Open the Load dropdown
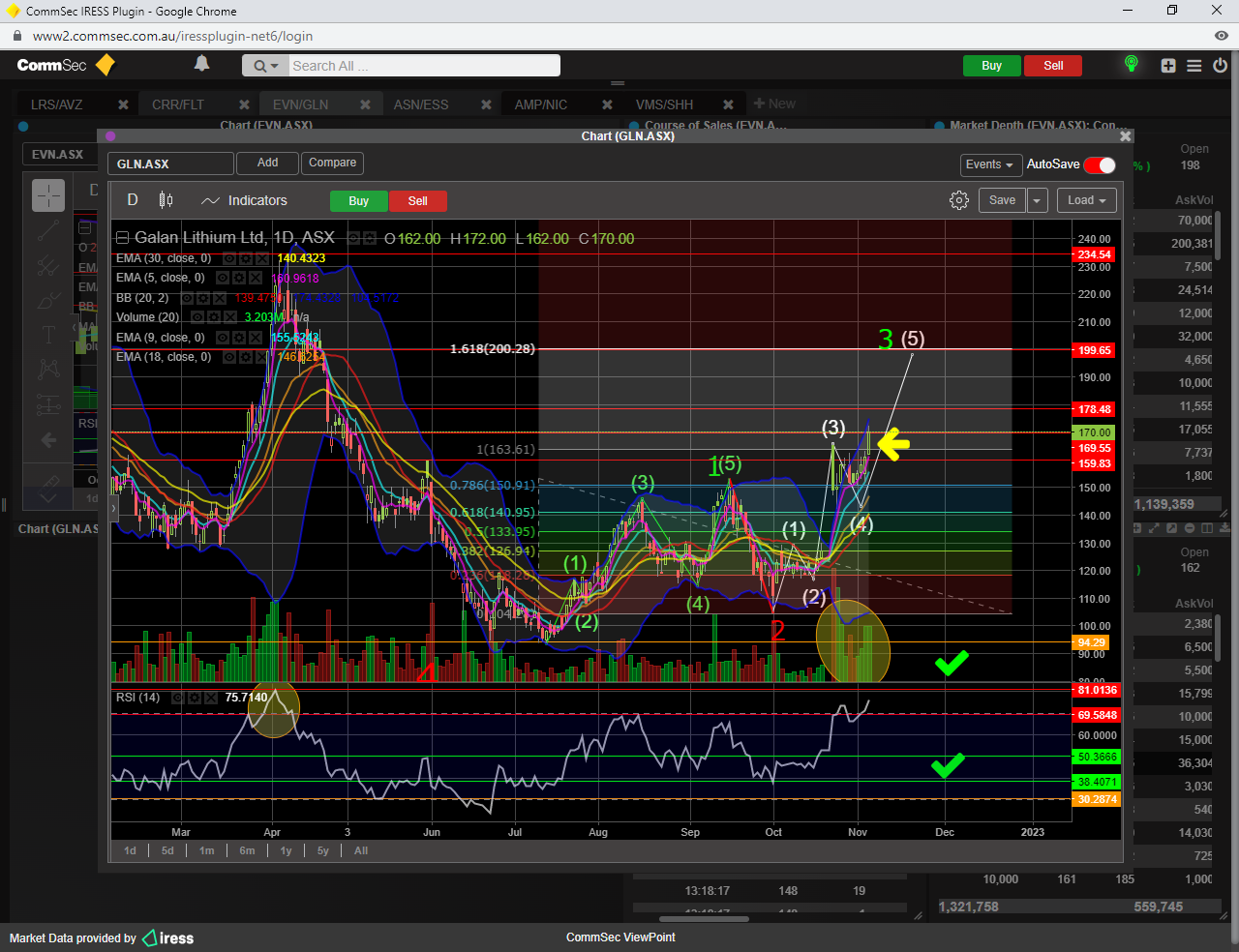The width and height of the screenshot is (1239, 952). (1087, 200)
